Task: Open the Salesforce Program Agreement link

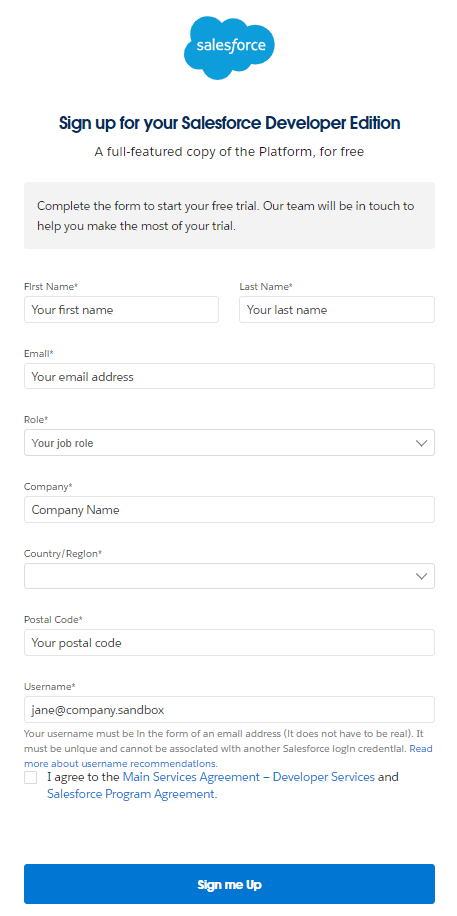Action: [x=130, y=794]
